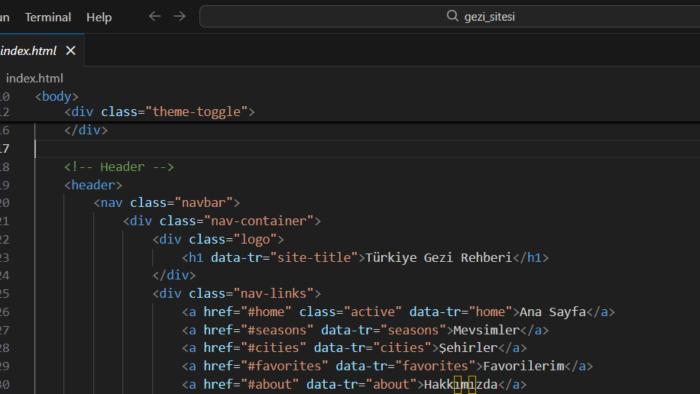
Task: Click the logo class value
Action: (x=255, y=239)
